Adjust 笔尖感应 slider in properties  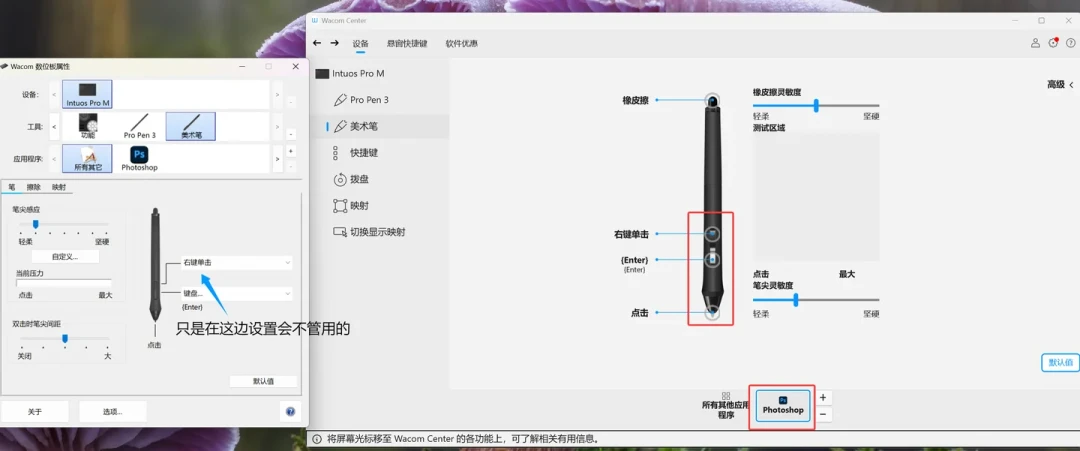(x=36, y=224)
